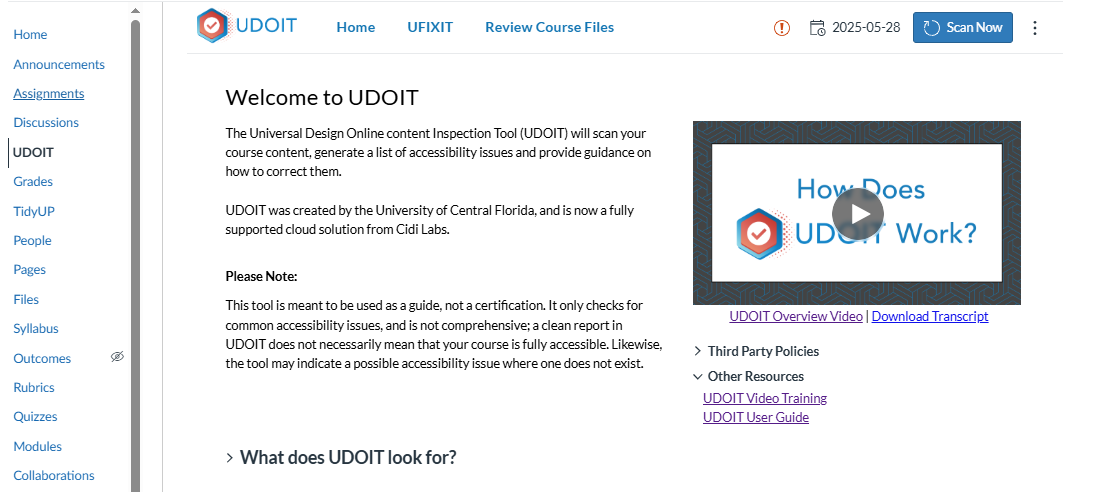
Task: Expand What does UDOIT look for?
Action: coord(341,457)
